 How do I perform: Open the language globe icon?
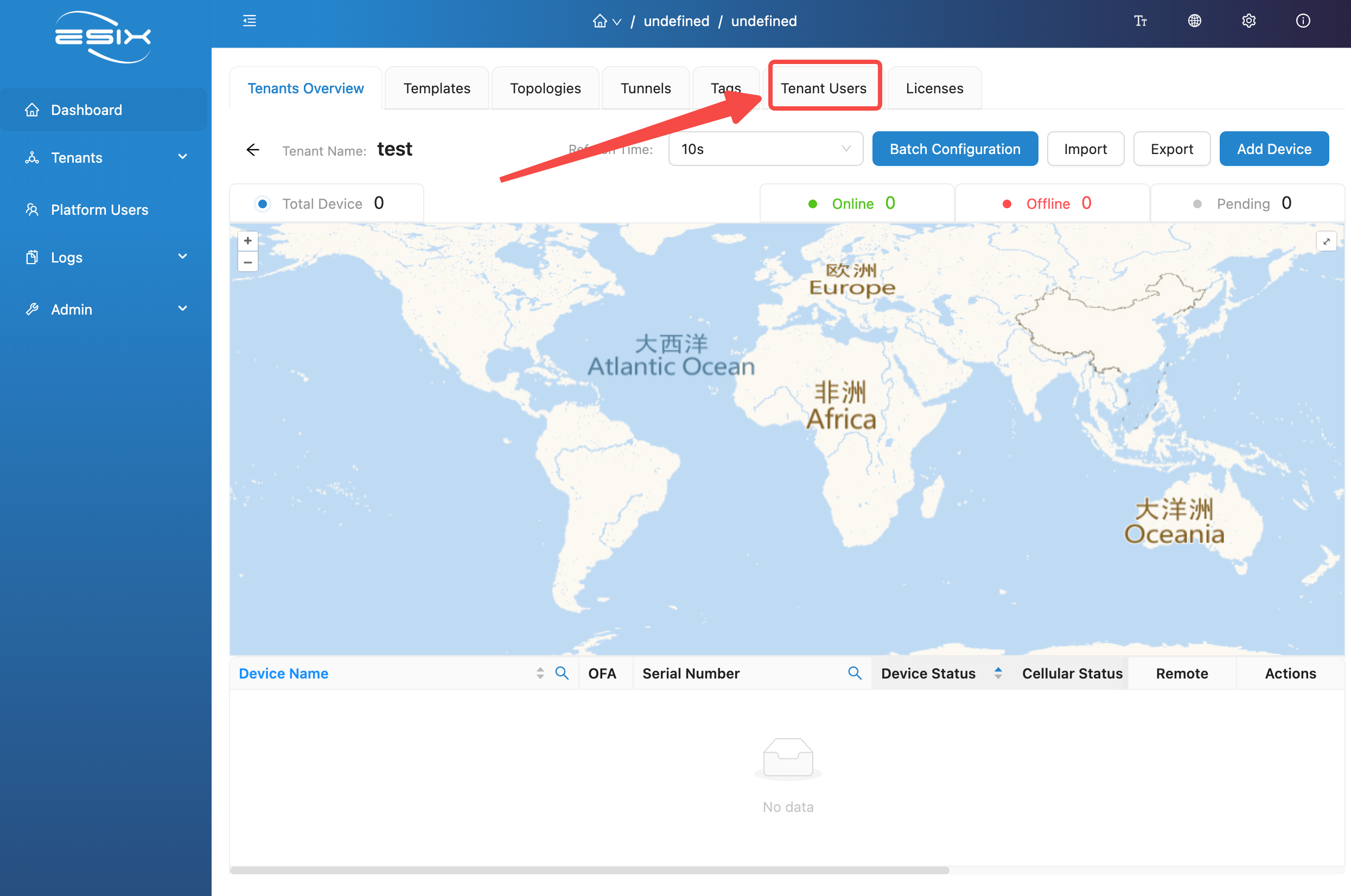pyautogui.click(x=1194, y=21)
